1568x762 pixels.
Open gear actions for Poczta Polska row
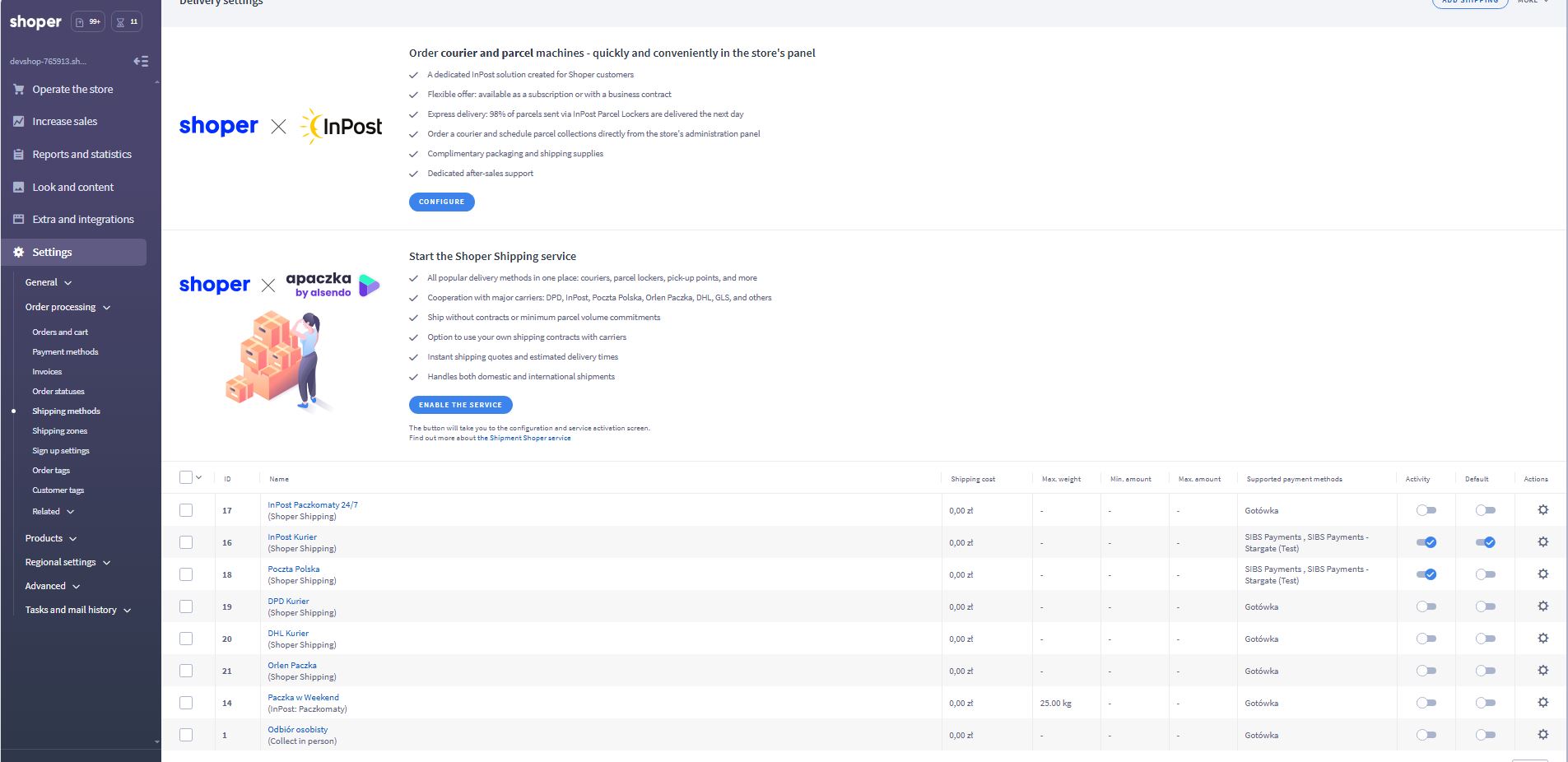[1542, 574]
